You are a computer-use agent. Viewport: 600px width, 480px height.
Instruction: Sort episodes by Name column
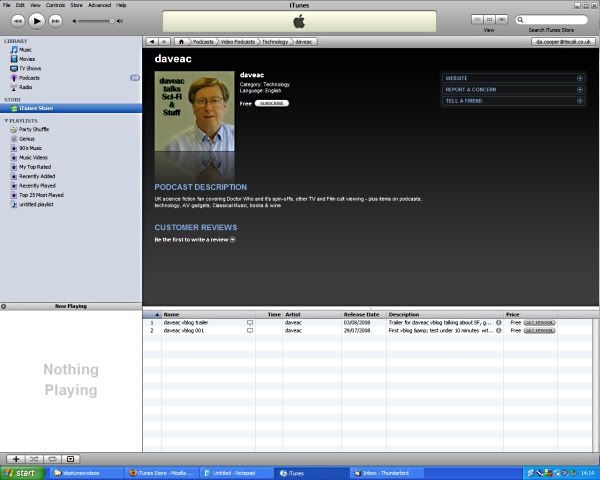point(209,315)
